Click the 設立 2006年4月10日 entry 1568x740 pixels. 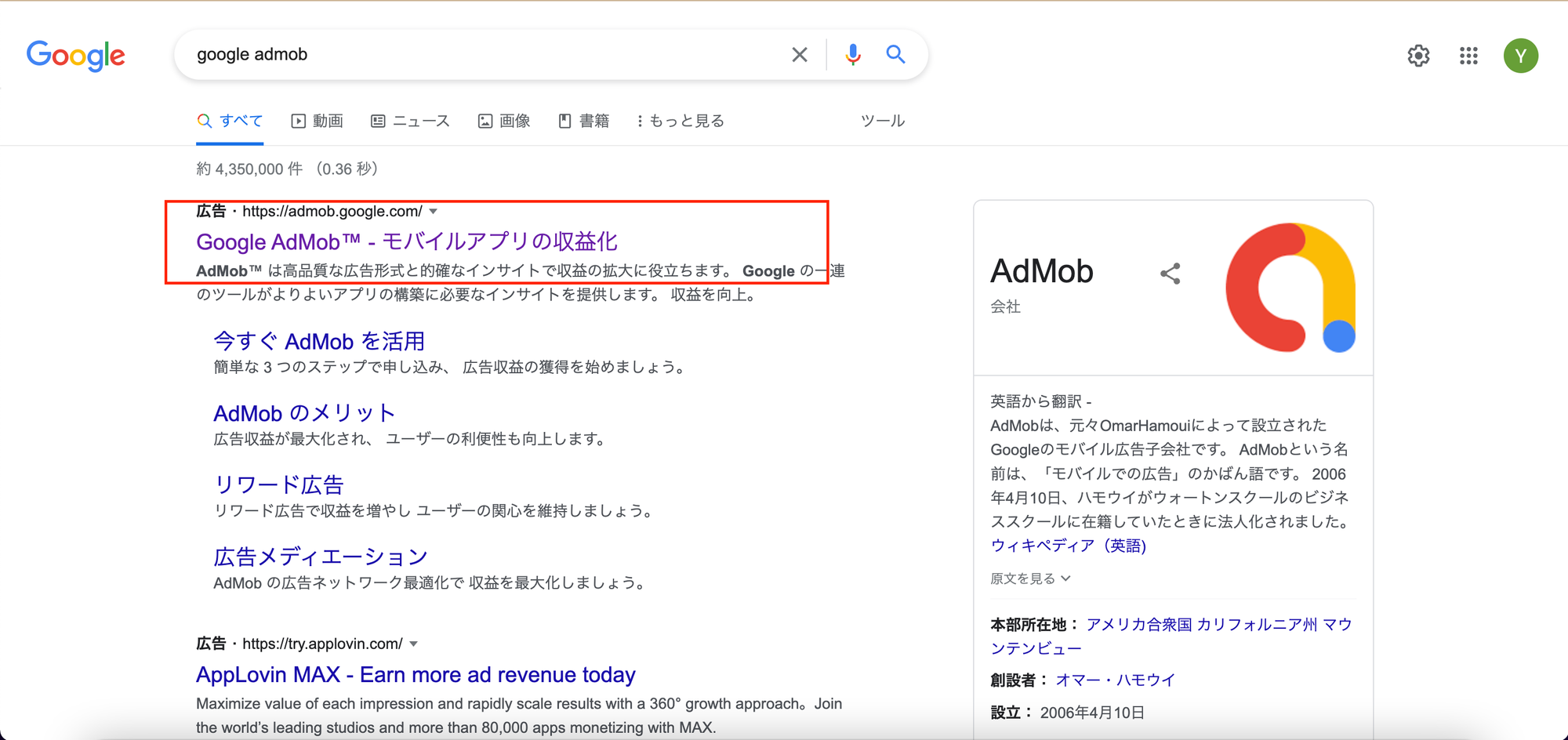click(1067, 713)
